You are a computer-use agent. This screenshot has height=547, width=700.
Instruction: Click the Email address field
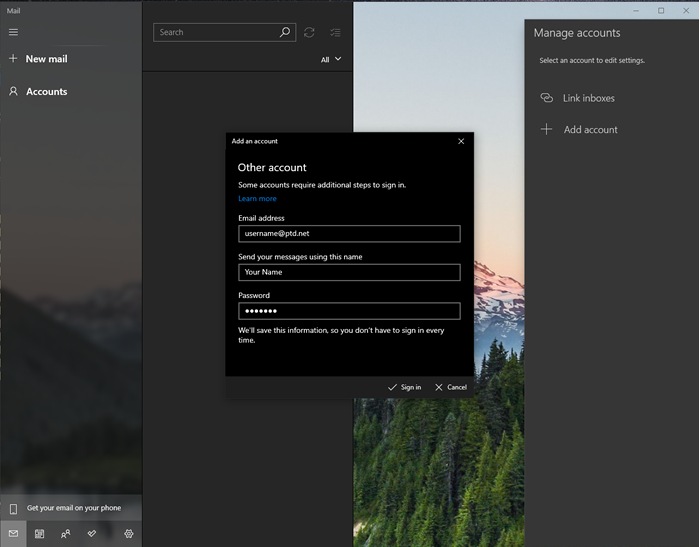coord(349,233)
